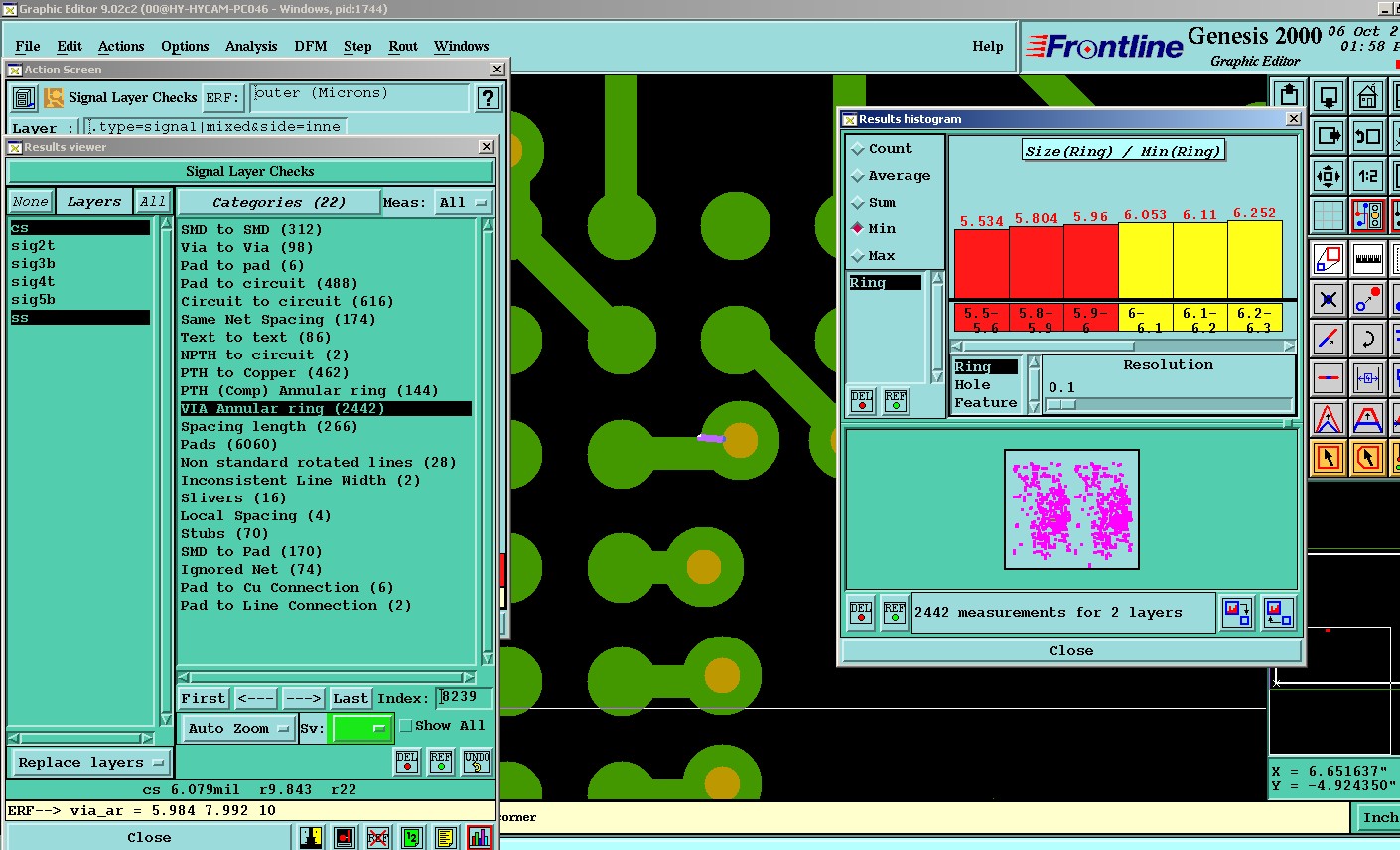Screen dimensions: 1400x850
Task: Open the Meas: All dropdown
Action: [464, 202]
